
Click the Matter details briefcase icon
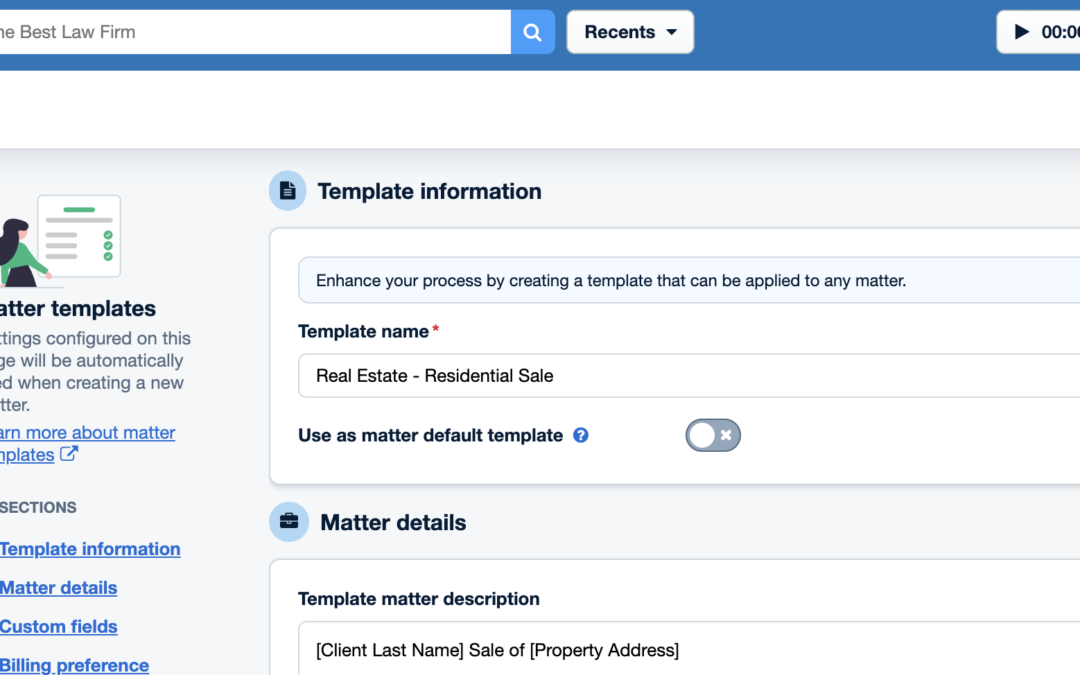coord(287,522)
